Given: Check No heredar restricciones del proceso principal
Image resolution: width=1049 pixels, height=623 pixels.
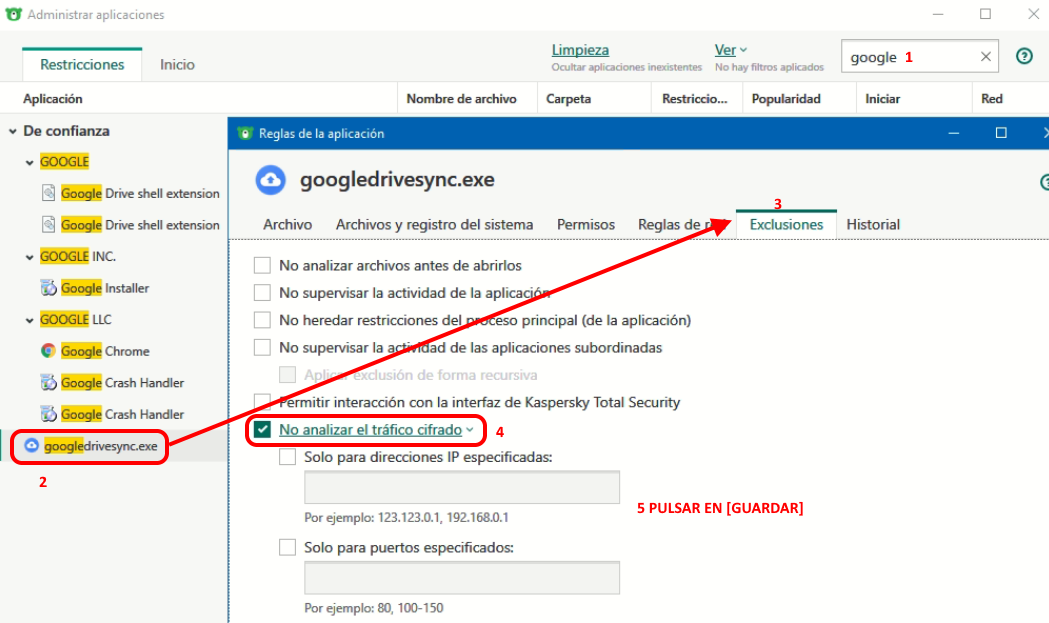Looking at the screenshot, I should click(262, 320).
